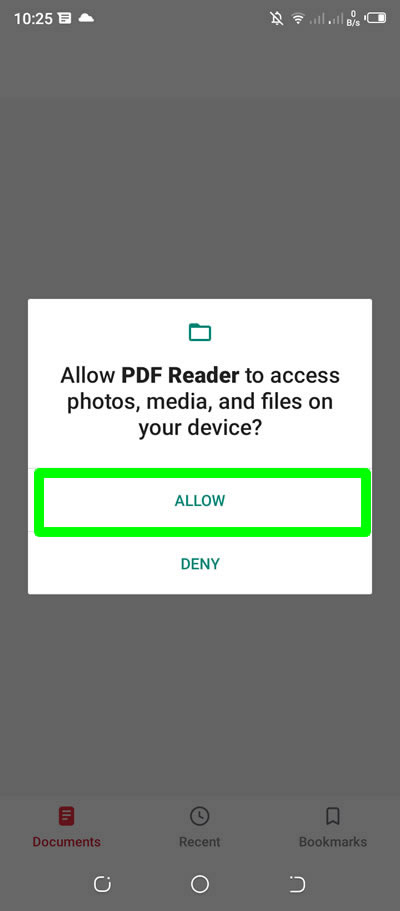Tap the network speed B/s indicator
This screenshot has height=911, width=400.
(x=353, y=19)
